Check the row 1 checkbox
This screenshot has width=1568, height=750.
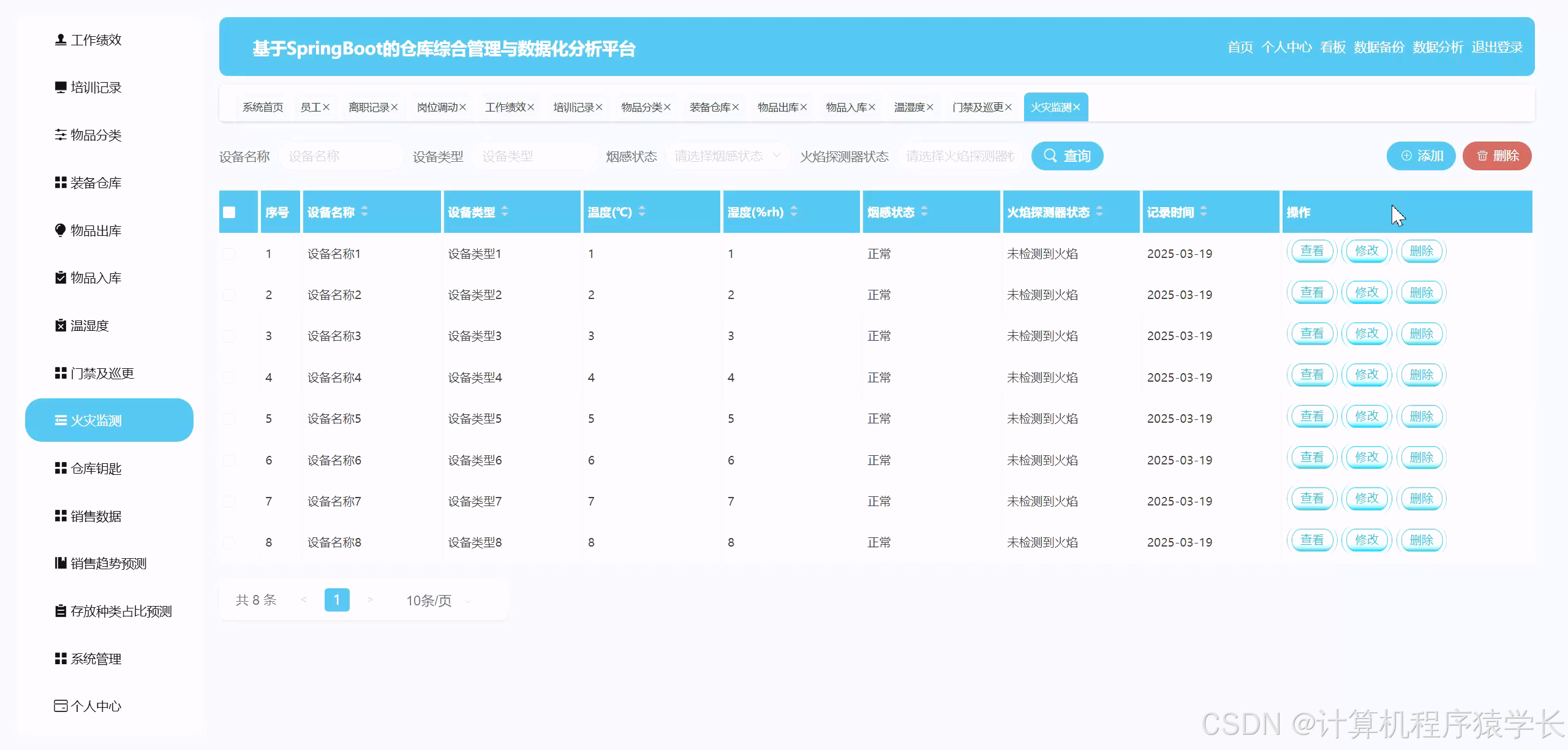[x=229, y=254]
